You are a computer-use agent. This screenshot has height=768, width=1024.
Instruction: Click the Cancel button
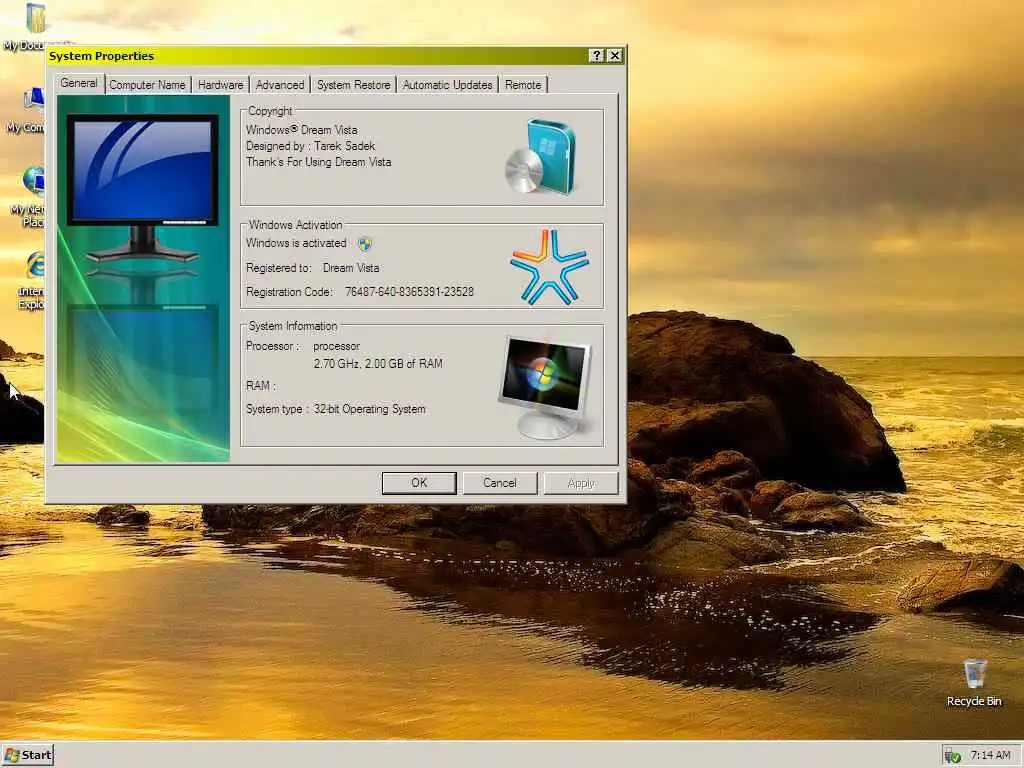[500, 483]
